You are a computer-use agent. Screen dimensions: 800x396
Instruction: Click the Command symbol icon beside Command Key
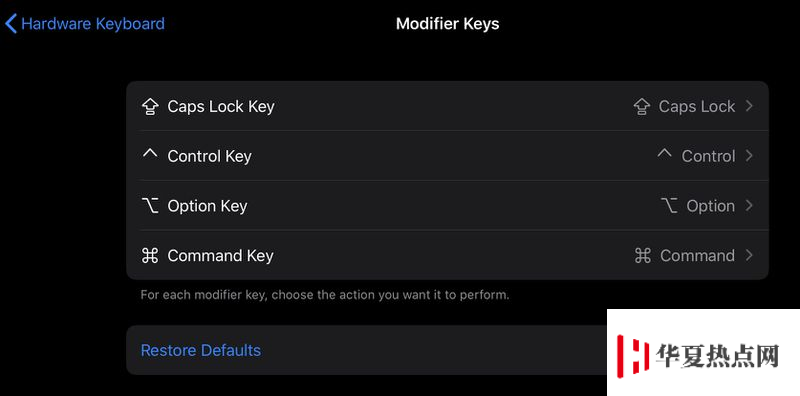pyautogui.click(x=150, y=256)
